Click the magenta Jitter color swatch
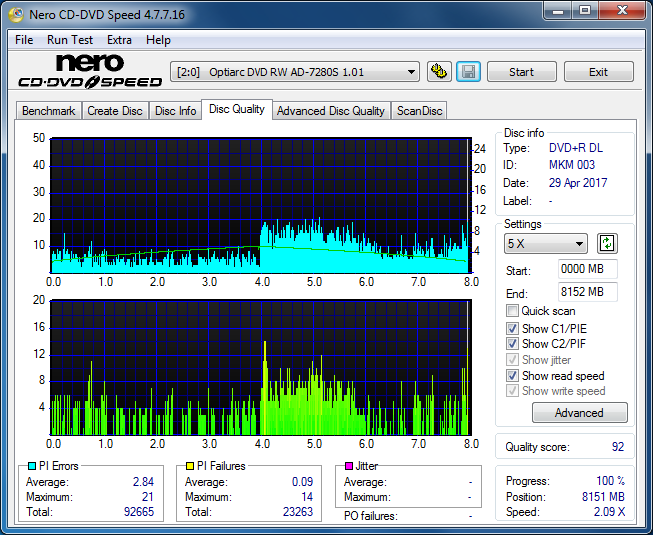653x535 pixels. pos(349,466)
